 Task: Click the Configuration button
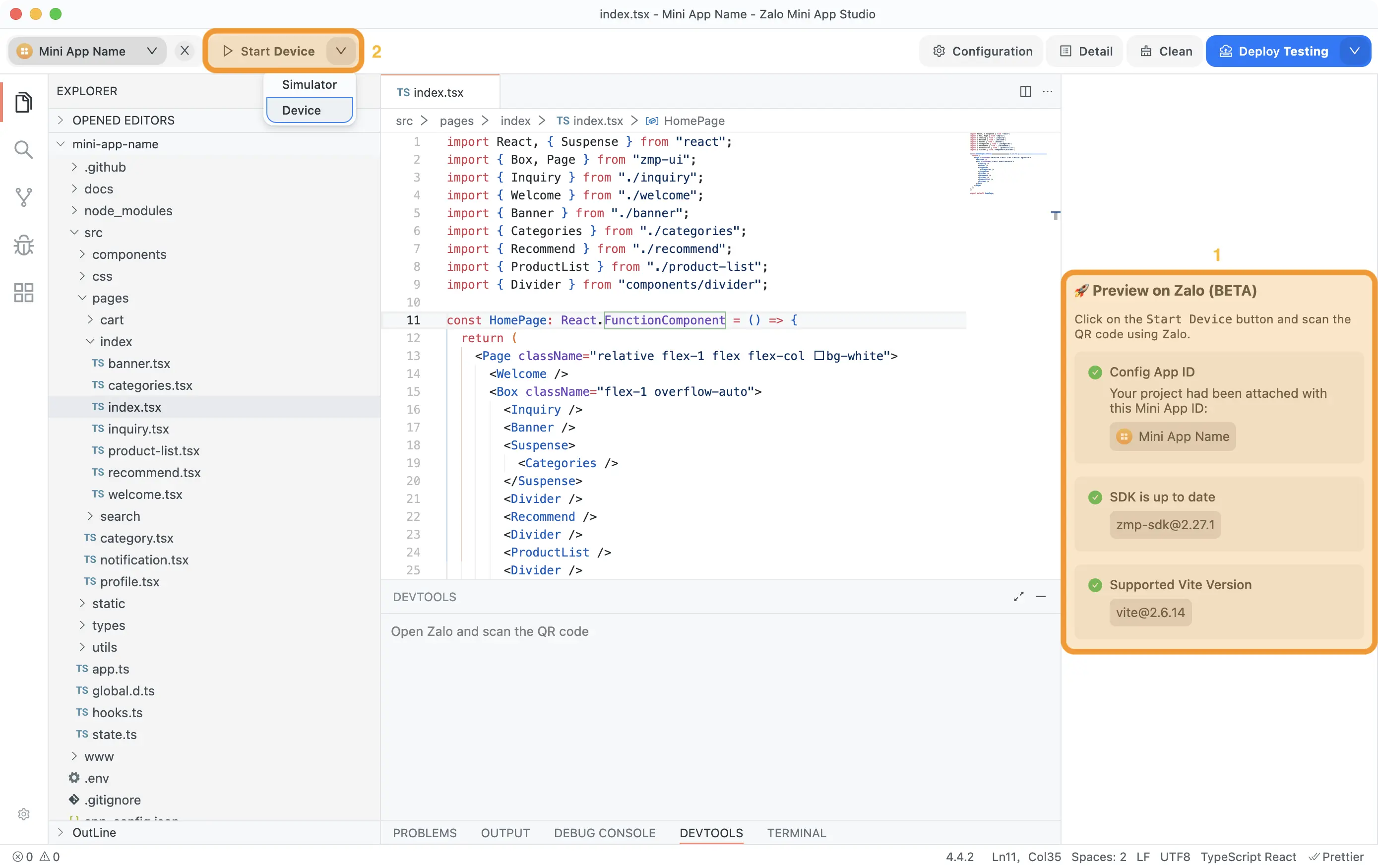tap(983, 51)
